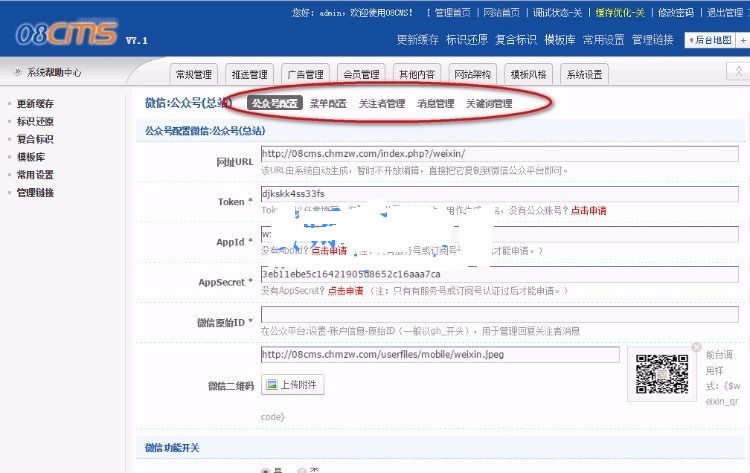Click the AppSecret input field
Image resolution: width=750 pixels, height=473 pixels.
[x=499, y=274]
